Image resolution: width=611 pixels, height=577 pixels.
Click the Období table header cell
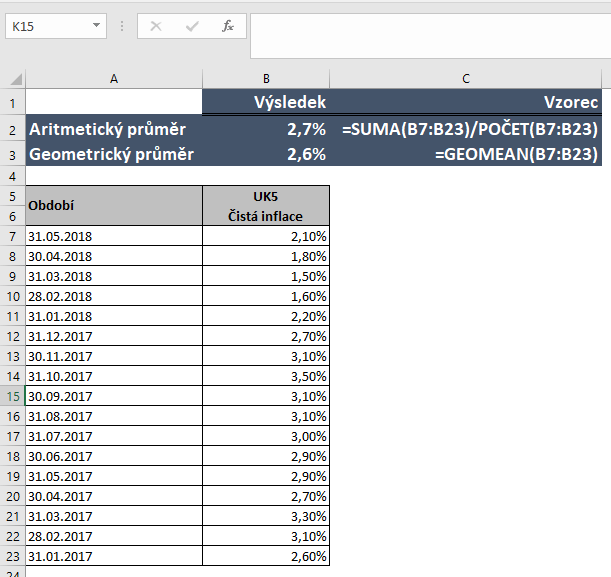click(114, 206)
